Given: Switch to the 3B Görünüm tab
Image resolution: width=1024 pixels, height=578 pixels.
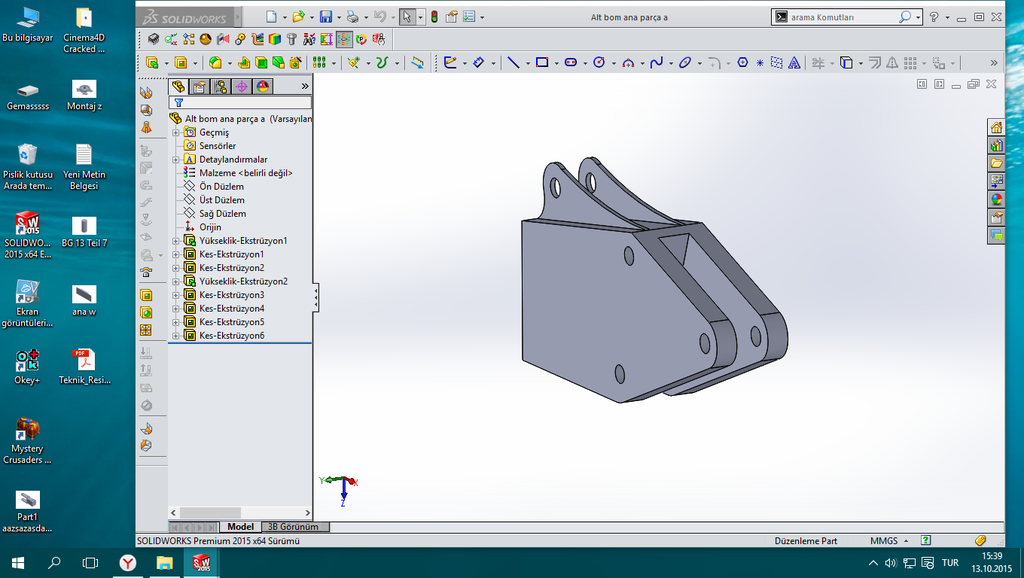Looking at the screenshot, I should [292, 527].
